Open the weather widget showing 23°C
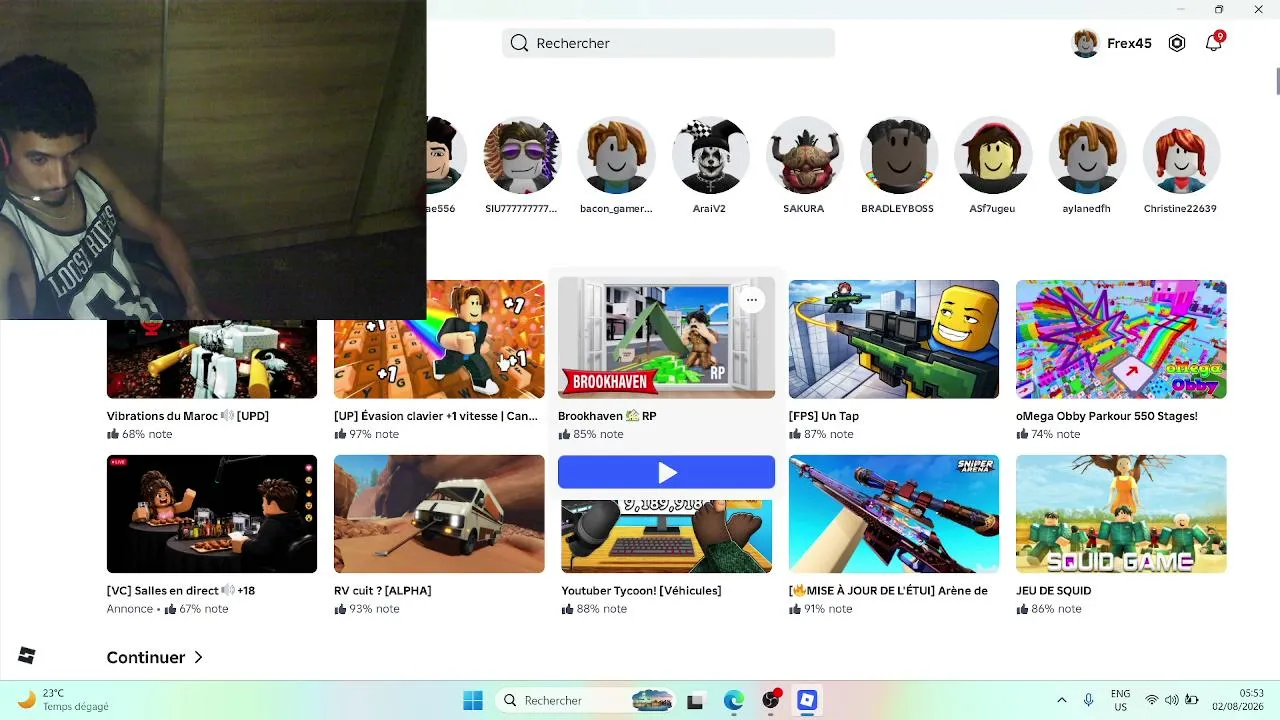 pyautogui.click(x=64, y=700)
